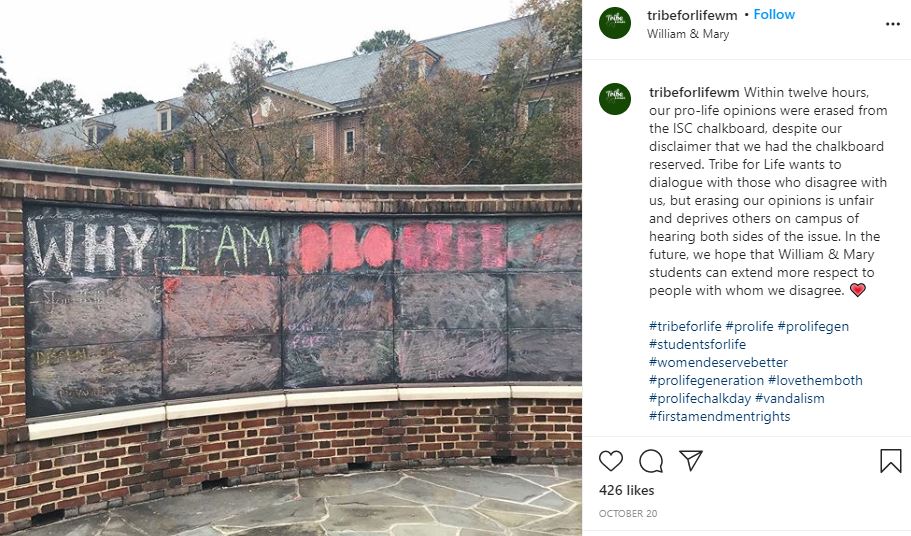Follow the tribeforlifewm account
Image resolution: width=911 pixels, height=536 pixels.
click(774, 15)
